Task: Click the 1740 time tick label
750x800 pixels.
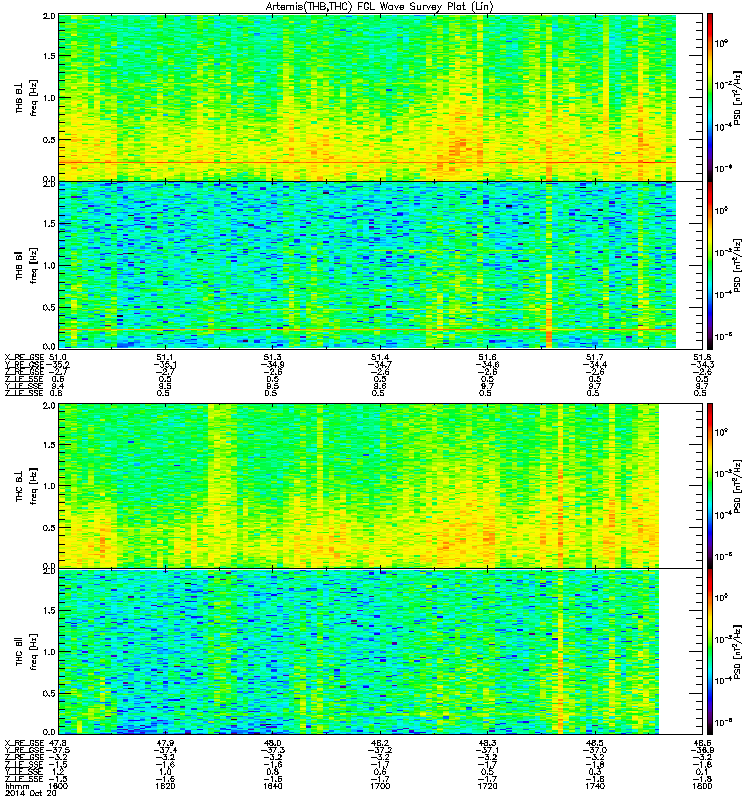Action: tap(595, 786)
